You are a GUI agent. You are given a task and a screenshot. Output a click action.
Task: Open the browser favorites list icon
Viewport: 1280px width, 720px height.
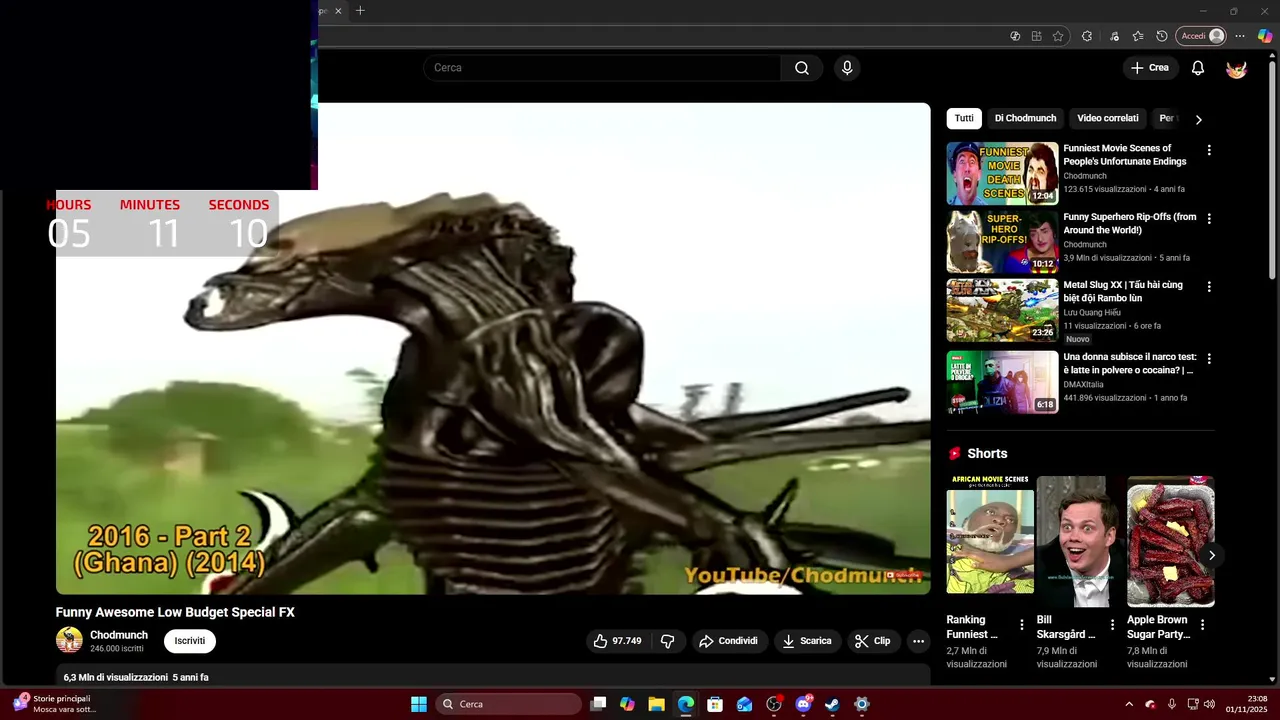[x=1138, y=36]
